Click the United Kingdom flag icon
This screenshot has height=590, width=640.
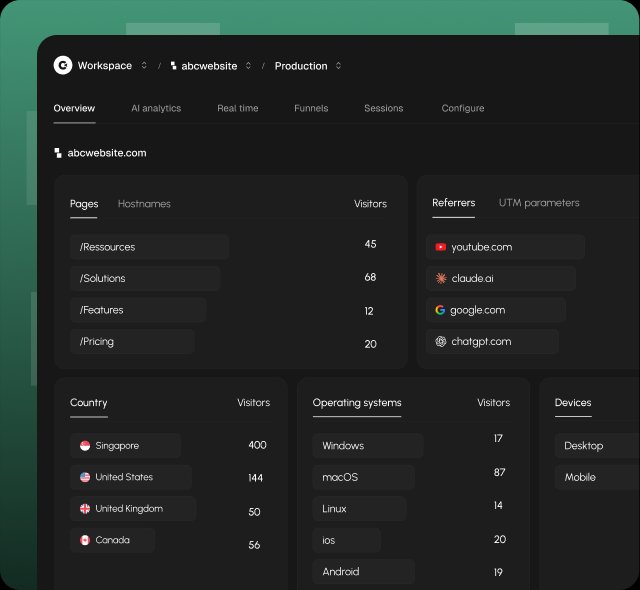click(85, 508)
